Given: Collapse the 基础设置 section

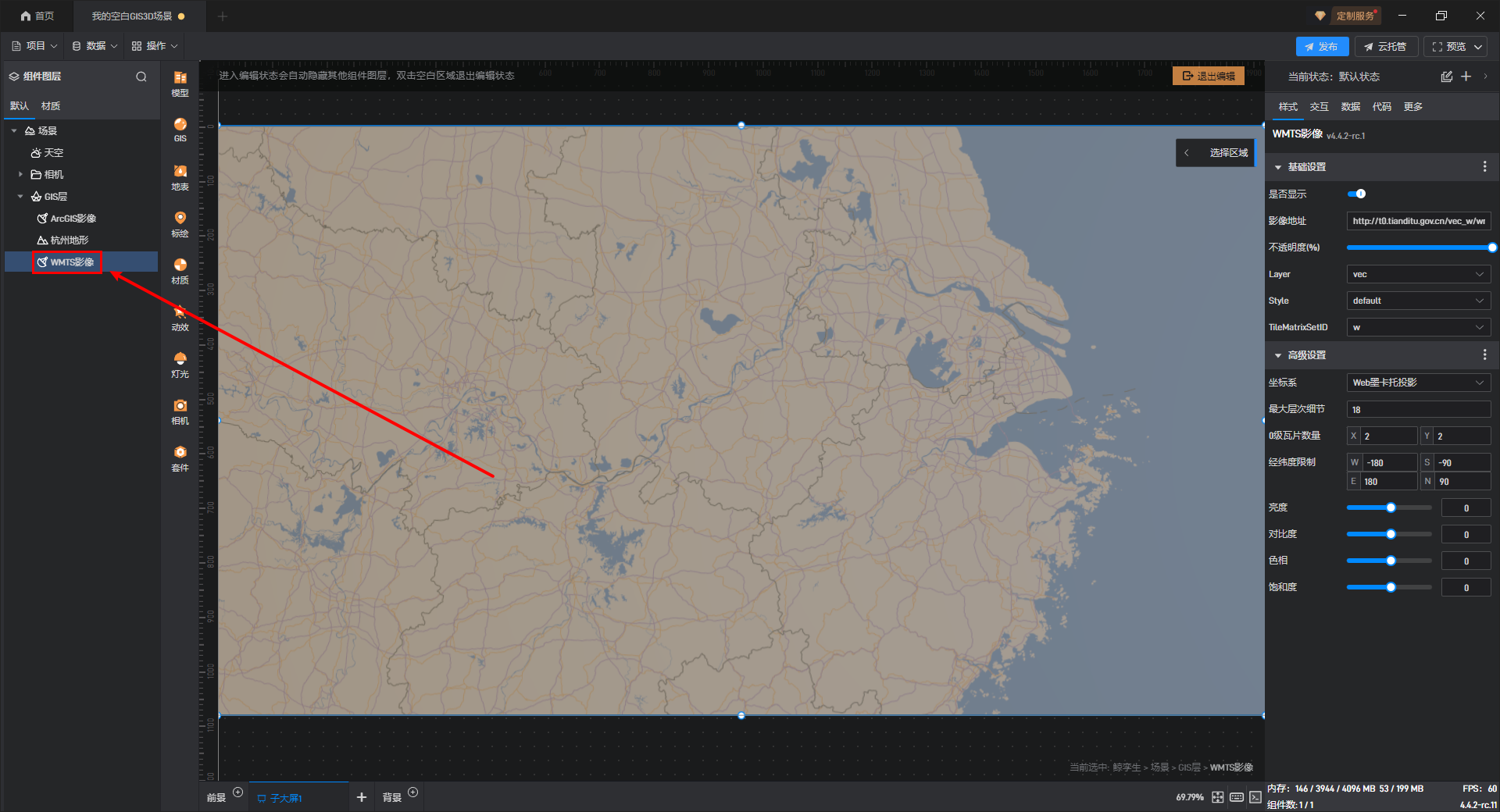Looking at the screenshot, I should (x=1278, y=167).
